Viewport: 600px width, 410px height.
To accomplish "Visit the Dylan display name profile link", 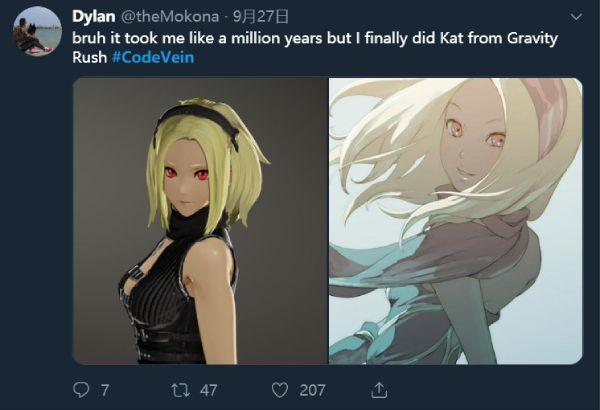I will pos(94,17).
